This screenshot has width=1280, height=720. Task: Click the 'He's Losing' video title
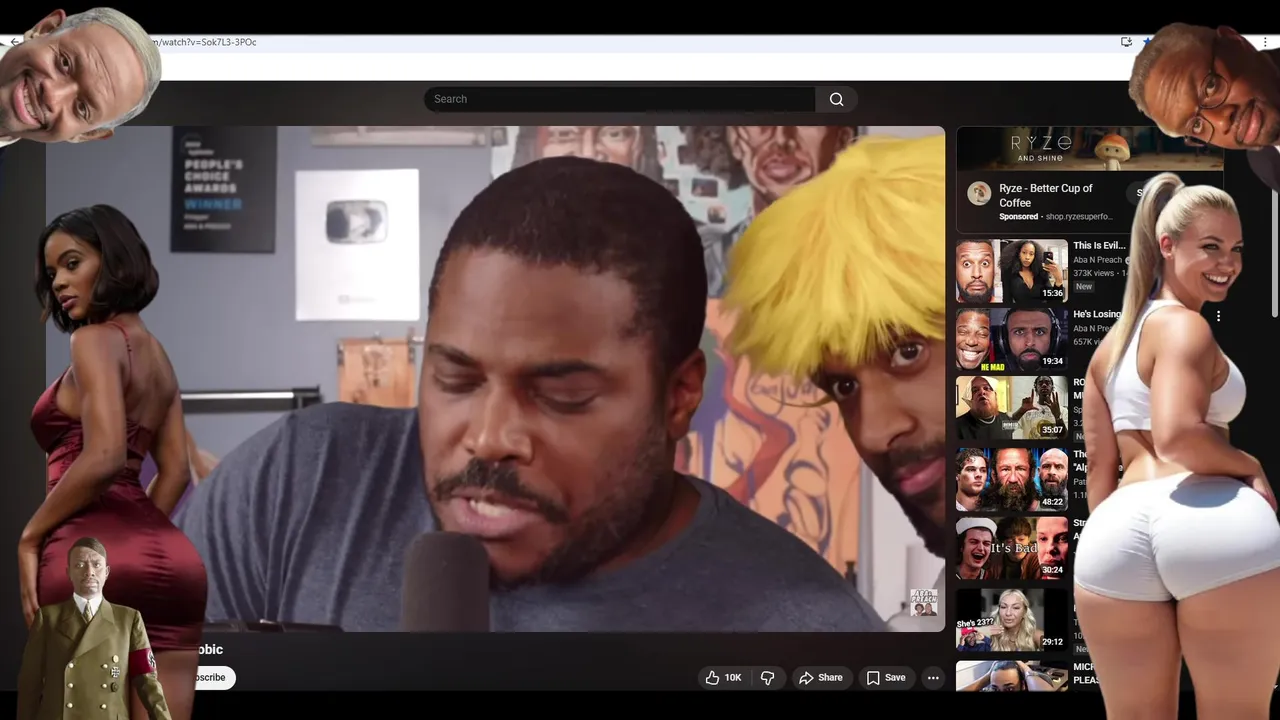coord(1097,314)
